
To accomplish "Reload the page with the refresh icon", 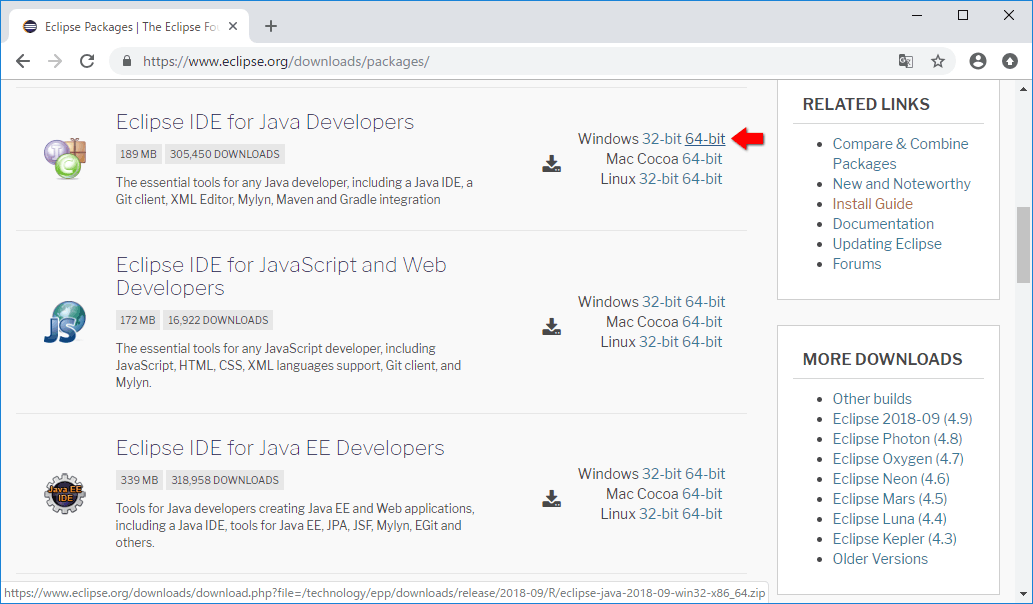I will (x=87, y=61).
